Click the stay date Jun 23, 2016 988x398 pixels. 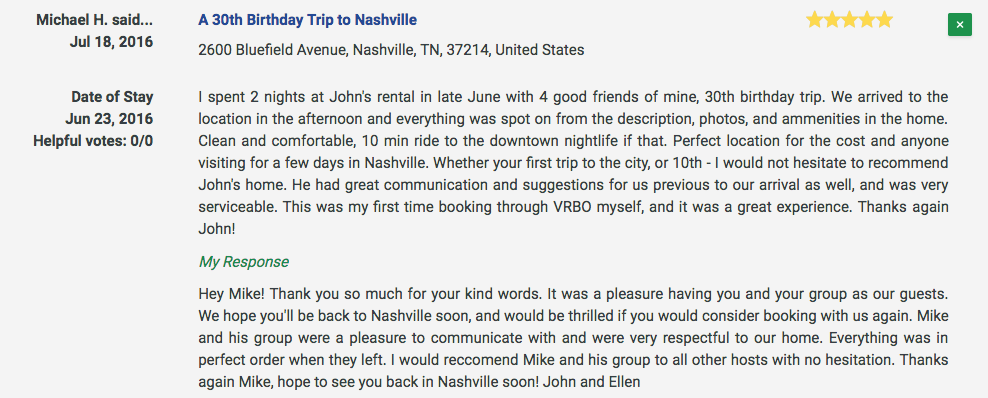coord(109,119)
